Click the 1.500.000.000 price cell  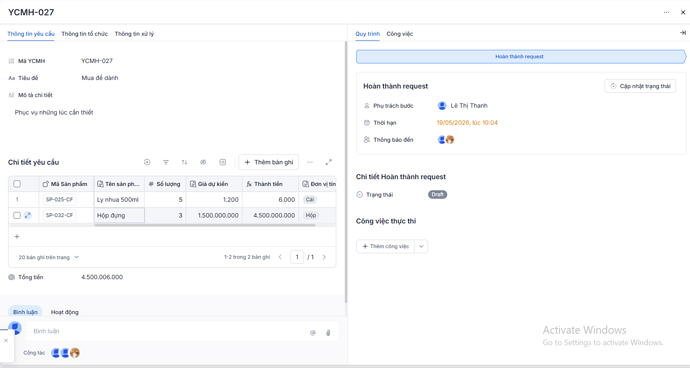pyautogui.click(x=214, y=216)
